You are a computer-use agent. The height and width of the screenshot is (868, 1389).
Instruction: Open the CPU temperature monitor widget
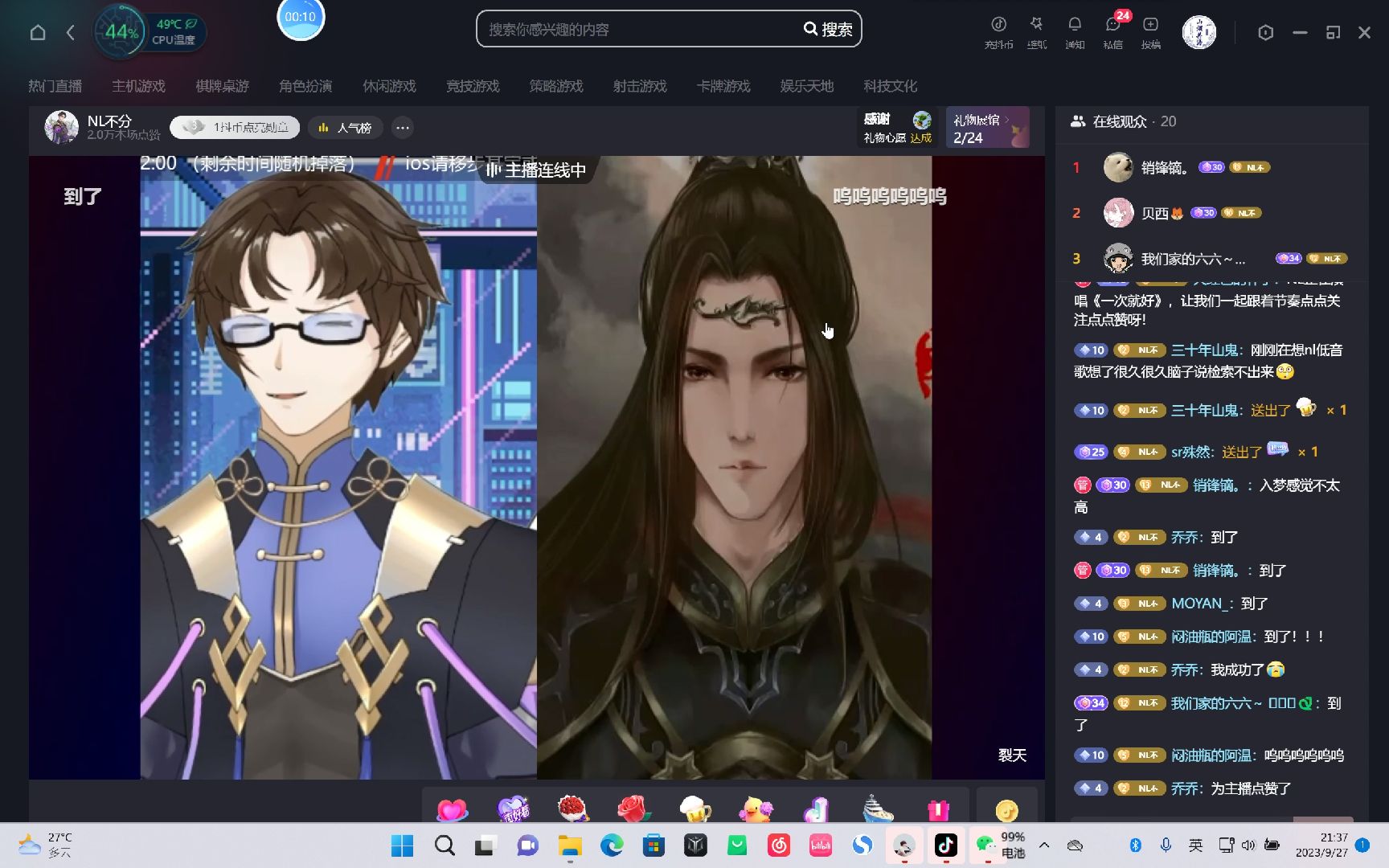(x=150, y=32)
